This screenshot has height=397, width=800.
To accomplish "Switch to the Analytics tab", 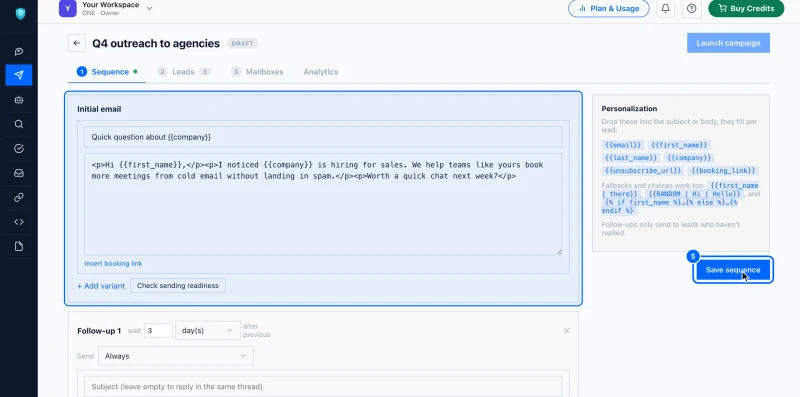I will (320, 72).
